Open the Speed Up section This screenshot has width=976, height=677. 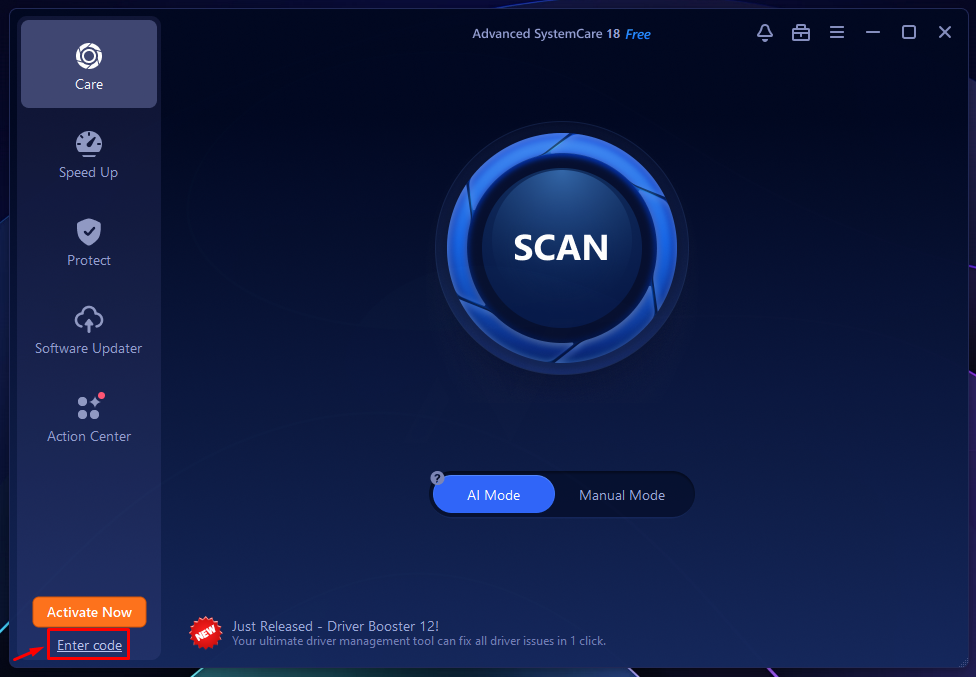pos(88,156)
